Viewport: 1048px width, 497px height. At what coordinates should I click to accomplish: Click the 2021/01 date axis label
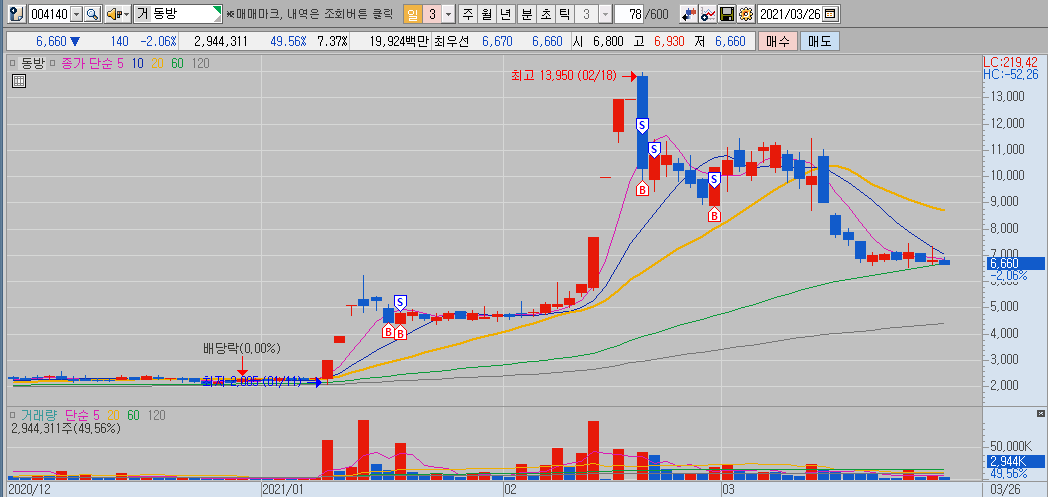click(x=283, y=490)
